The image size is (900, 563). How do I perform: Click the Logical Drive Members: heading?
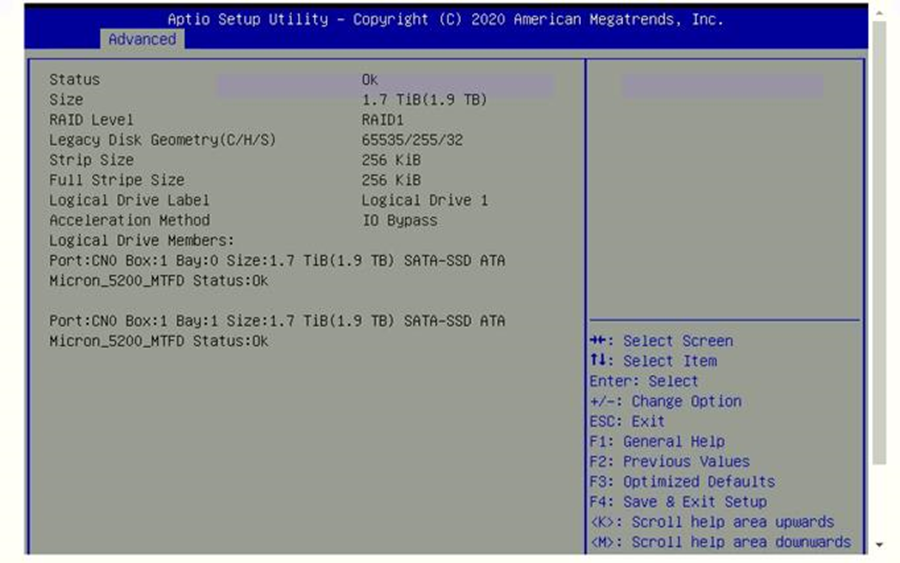point(142,240)
